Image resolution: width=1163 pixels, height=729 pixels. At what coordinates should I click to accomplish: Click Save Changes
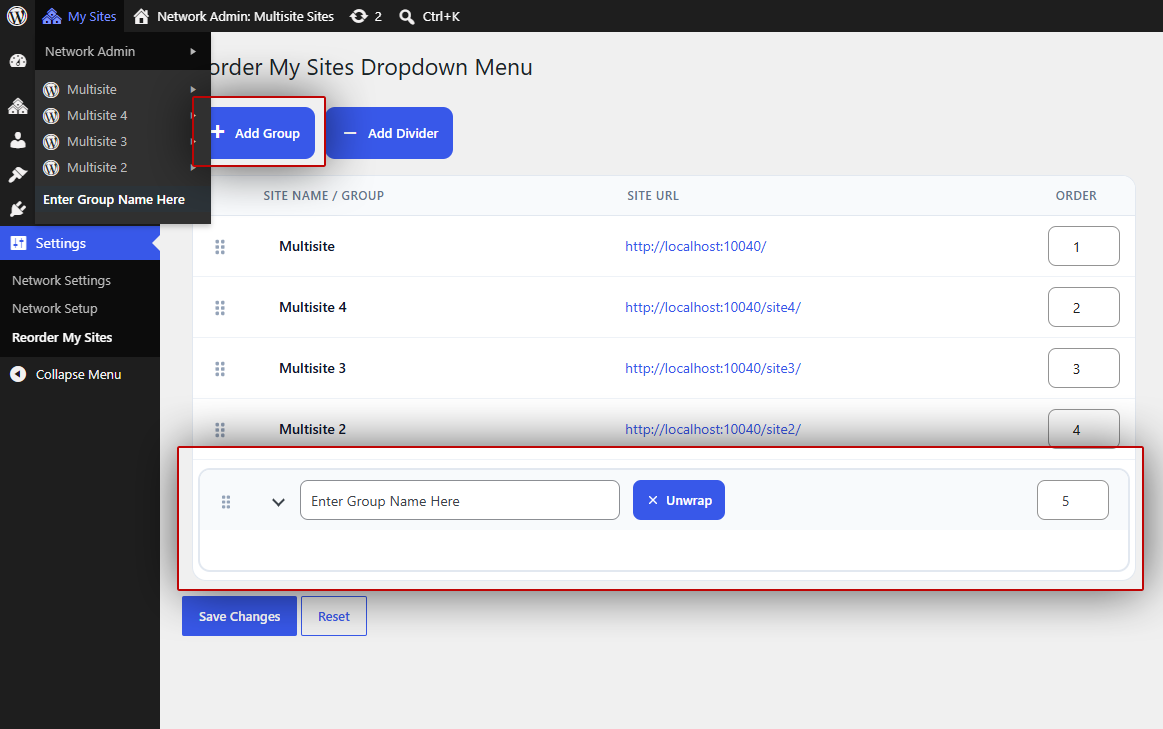240,616
